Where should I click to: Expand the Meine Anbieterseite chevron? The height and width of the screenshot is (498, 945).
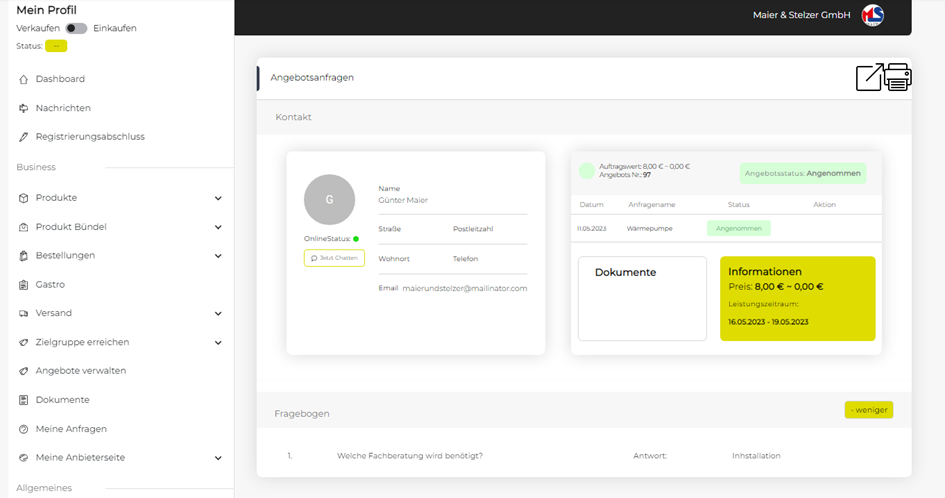coord(218,458)
